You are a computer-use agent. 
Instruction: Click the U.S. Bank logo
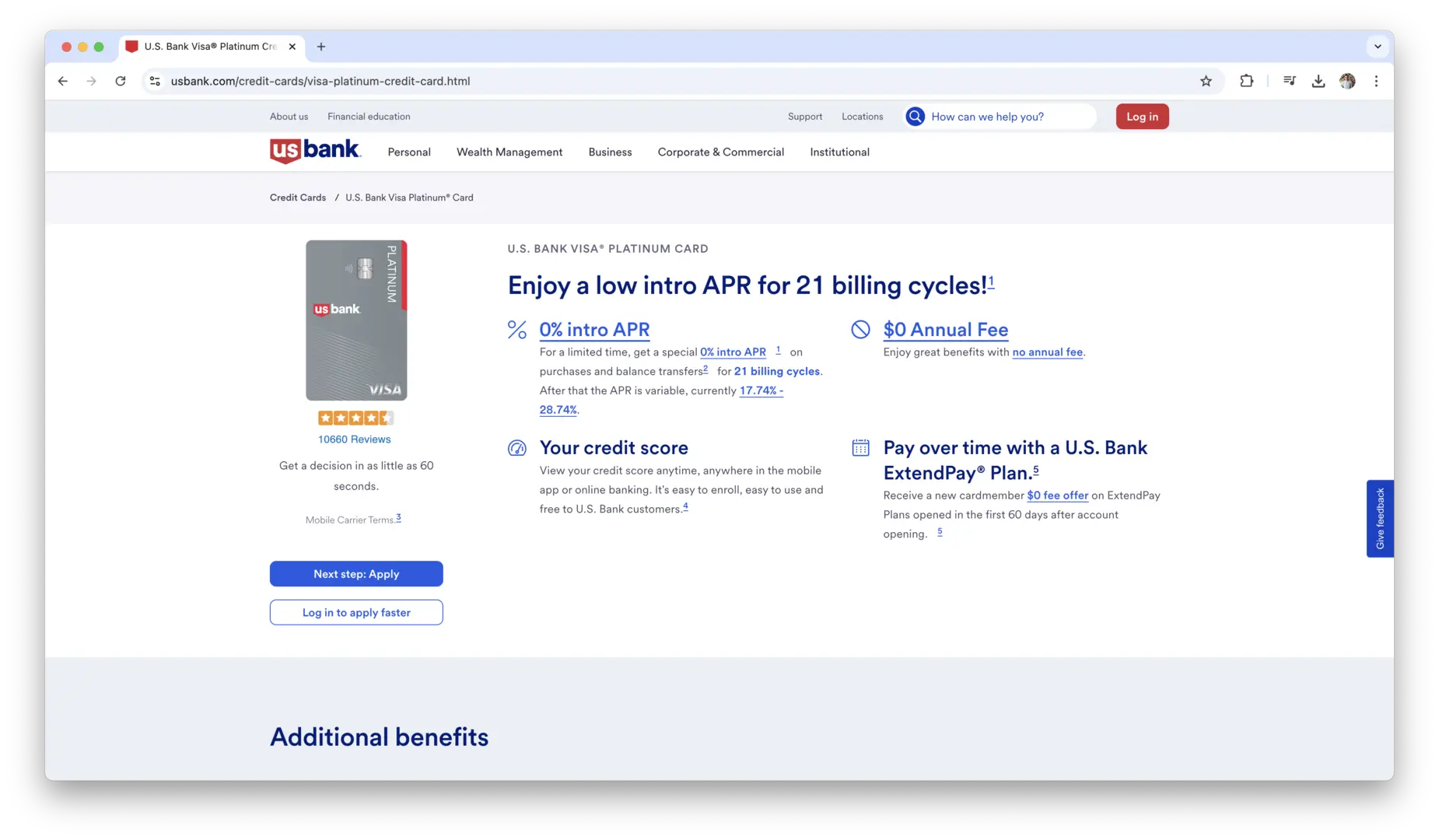(x=315, y=151)
